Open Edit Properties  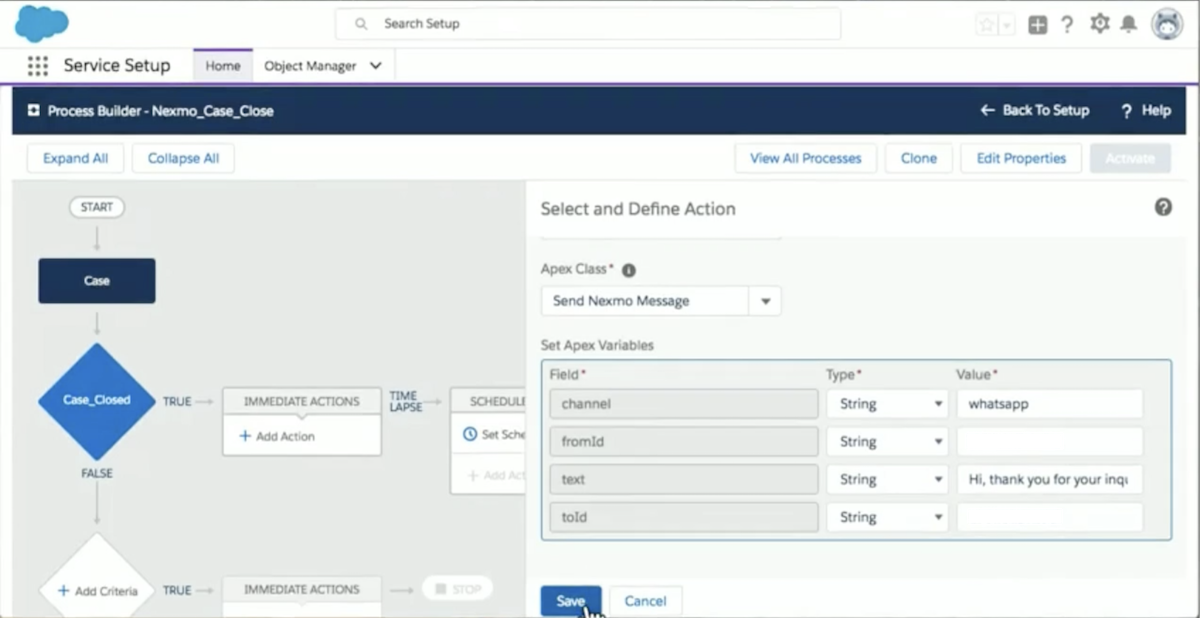pyautogui.click(x=1021, y=158)
